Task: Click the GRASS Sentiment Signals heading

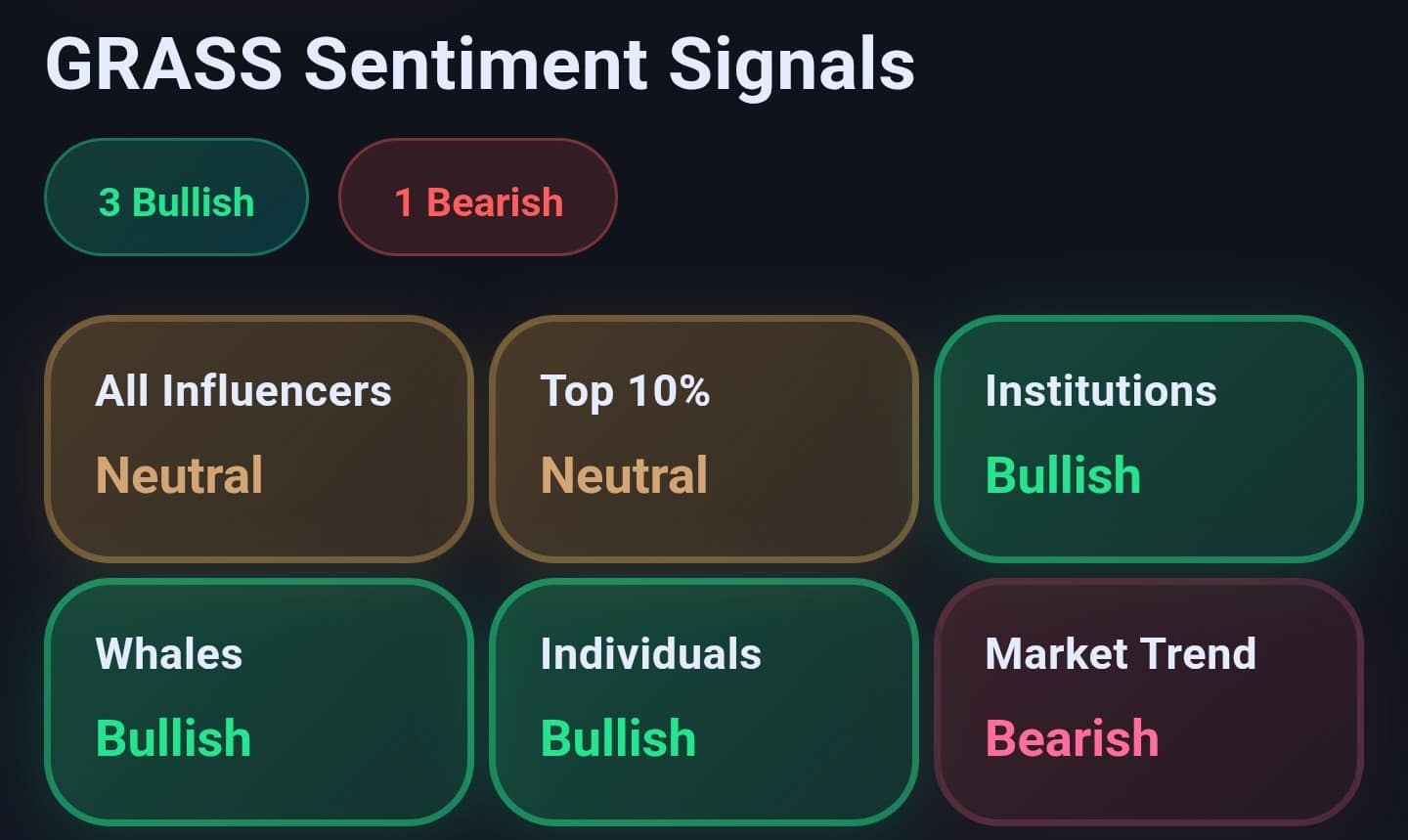Action: pyautogui.click(x=480, y=64)
